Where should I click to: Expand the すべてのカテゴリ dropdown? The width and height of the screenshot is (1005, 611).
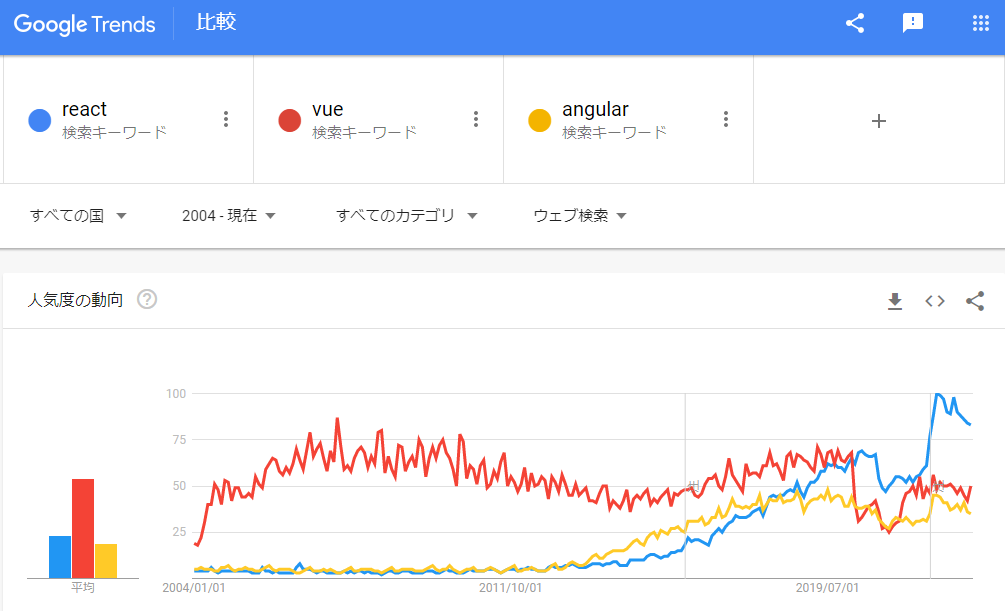pos(407,215)
